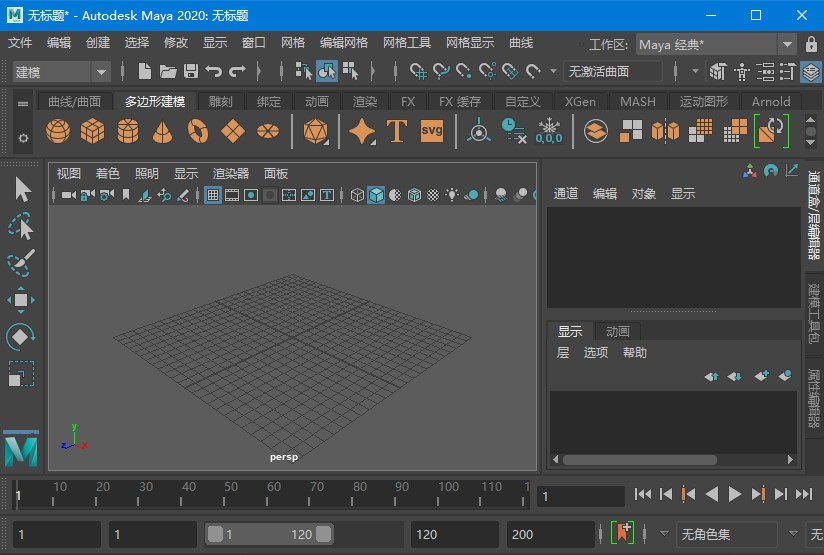
Task: Switch to the 动画 layer tab
Action: point(617,331)
